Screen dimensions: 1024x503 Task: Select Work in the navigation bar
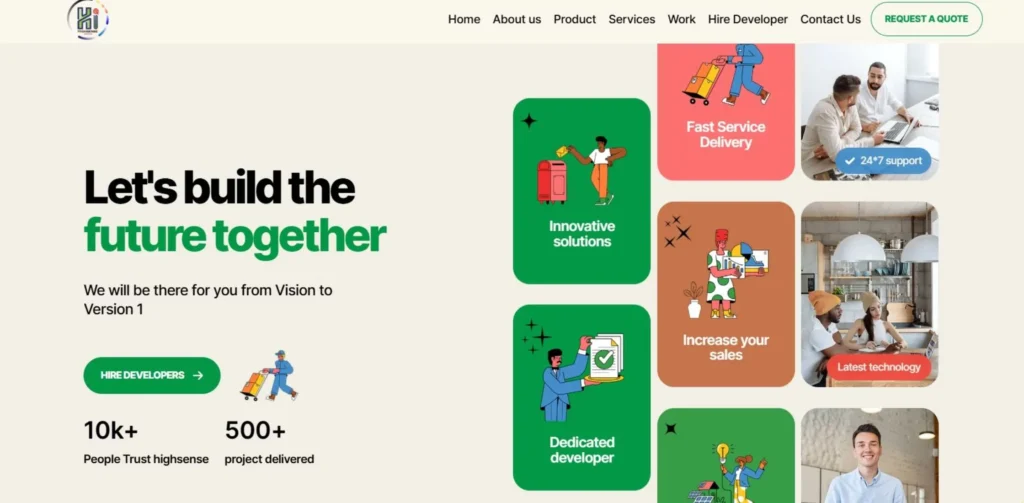[x=681, y=20]
